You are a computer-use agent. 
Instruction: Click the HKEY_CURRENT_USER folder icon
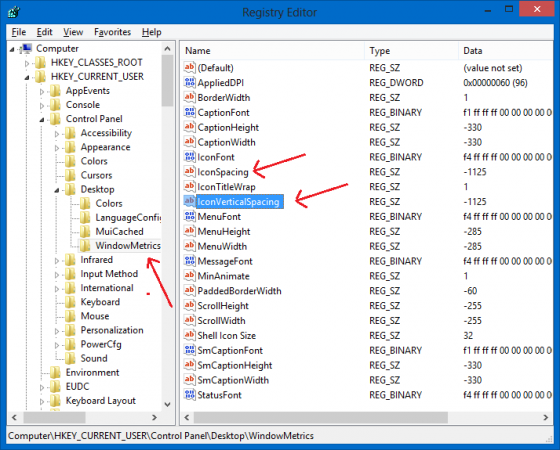coord(40,76)
